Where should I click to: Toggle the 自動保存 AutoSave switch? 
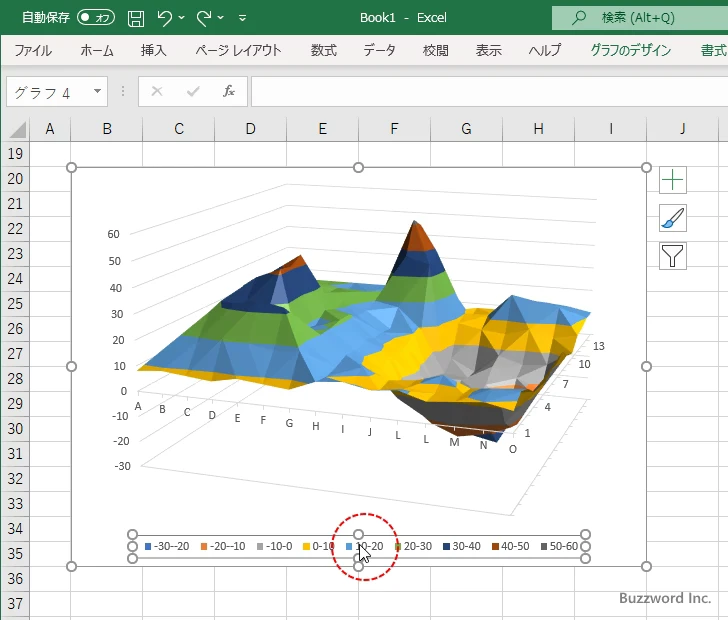tap(96, 18)
